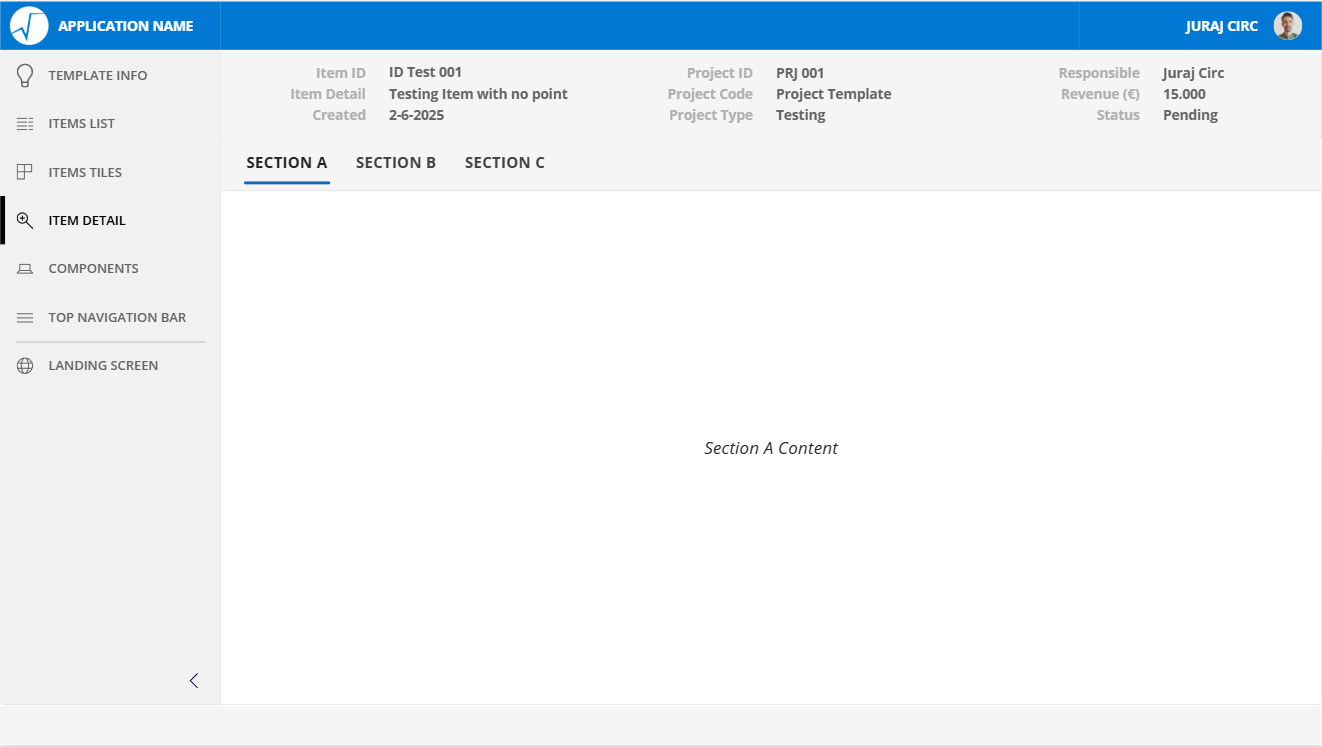Click the Landing Screen globe icon
The height and width of the screenshot is (747, 1322).
25,366
